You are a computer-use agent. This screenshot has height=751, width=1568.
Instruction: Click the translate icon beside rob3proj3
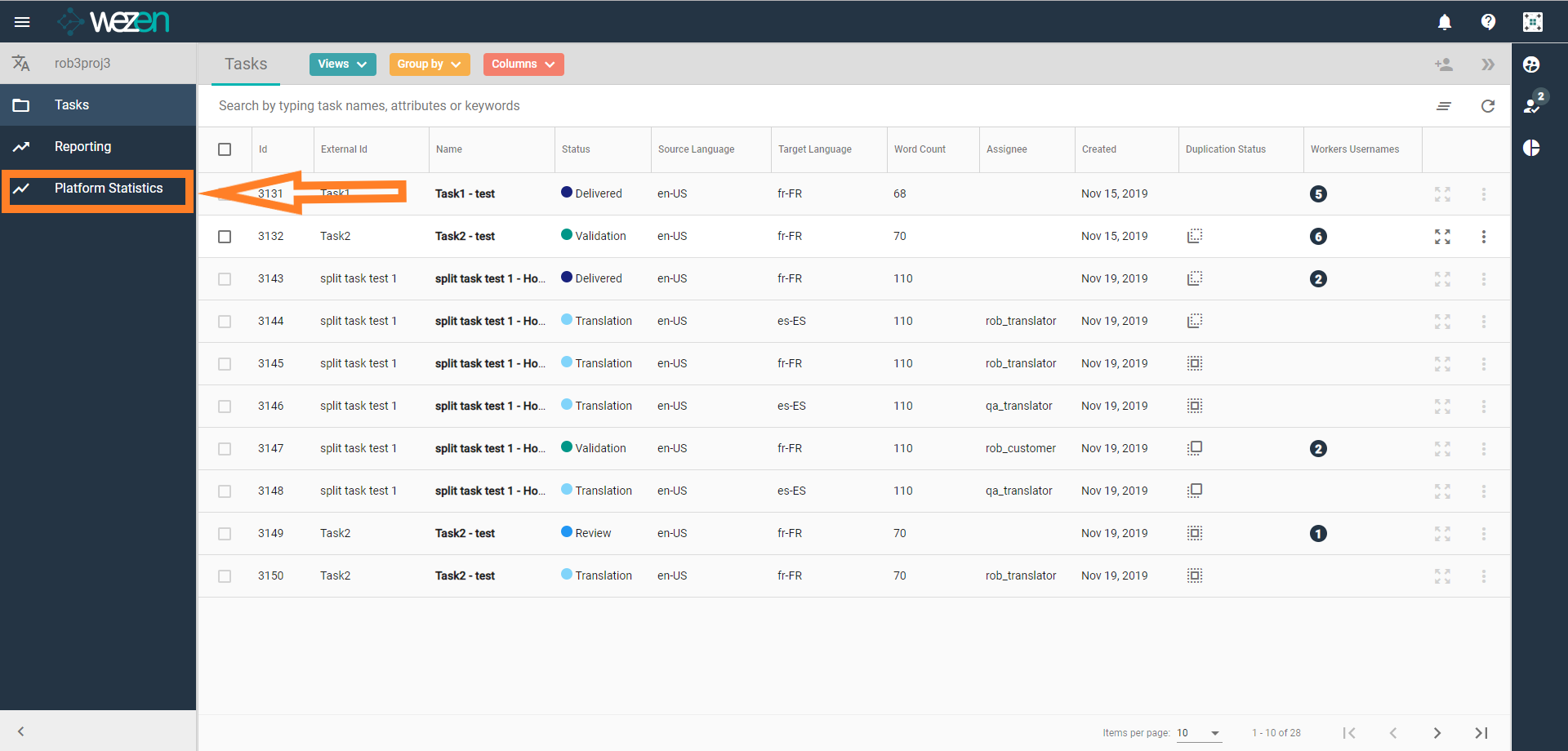pyautogui.click(x=21, y=63)
